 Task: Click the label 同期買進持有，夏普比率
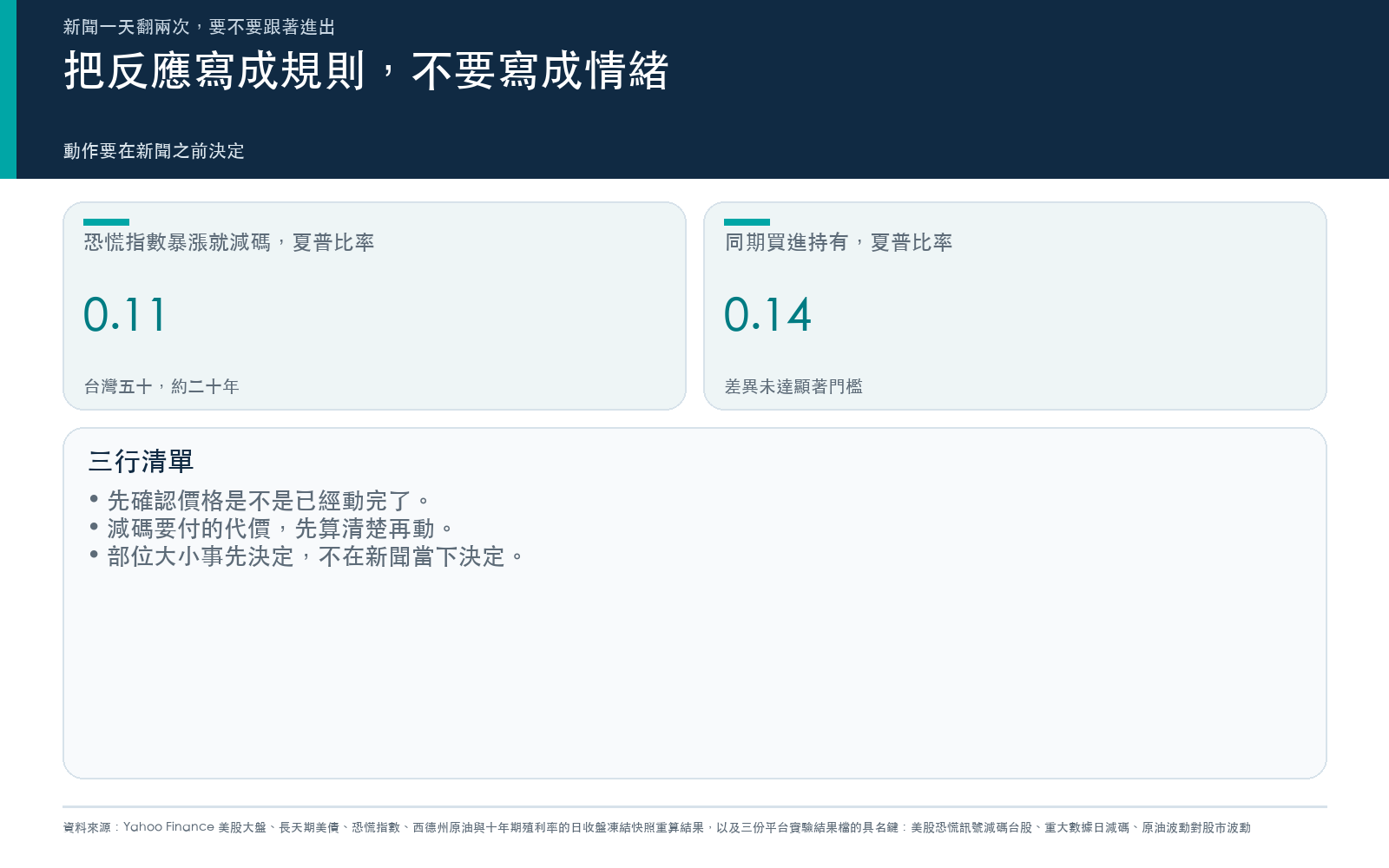click(x=839, y=242)
